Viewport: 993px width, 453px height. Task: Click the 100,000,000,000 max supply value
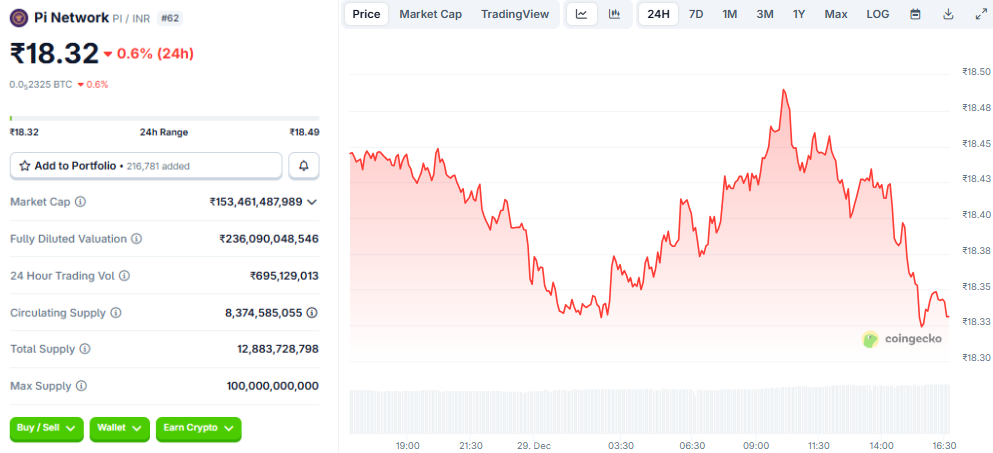pyautogui.click(x=272, y=386)
